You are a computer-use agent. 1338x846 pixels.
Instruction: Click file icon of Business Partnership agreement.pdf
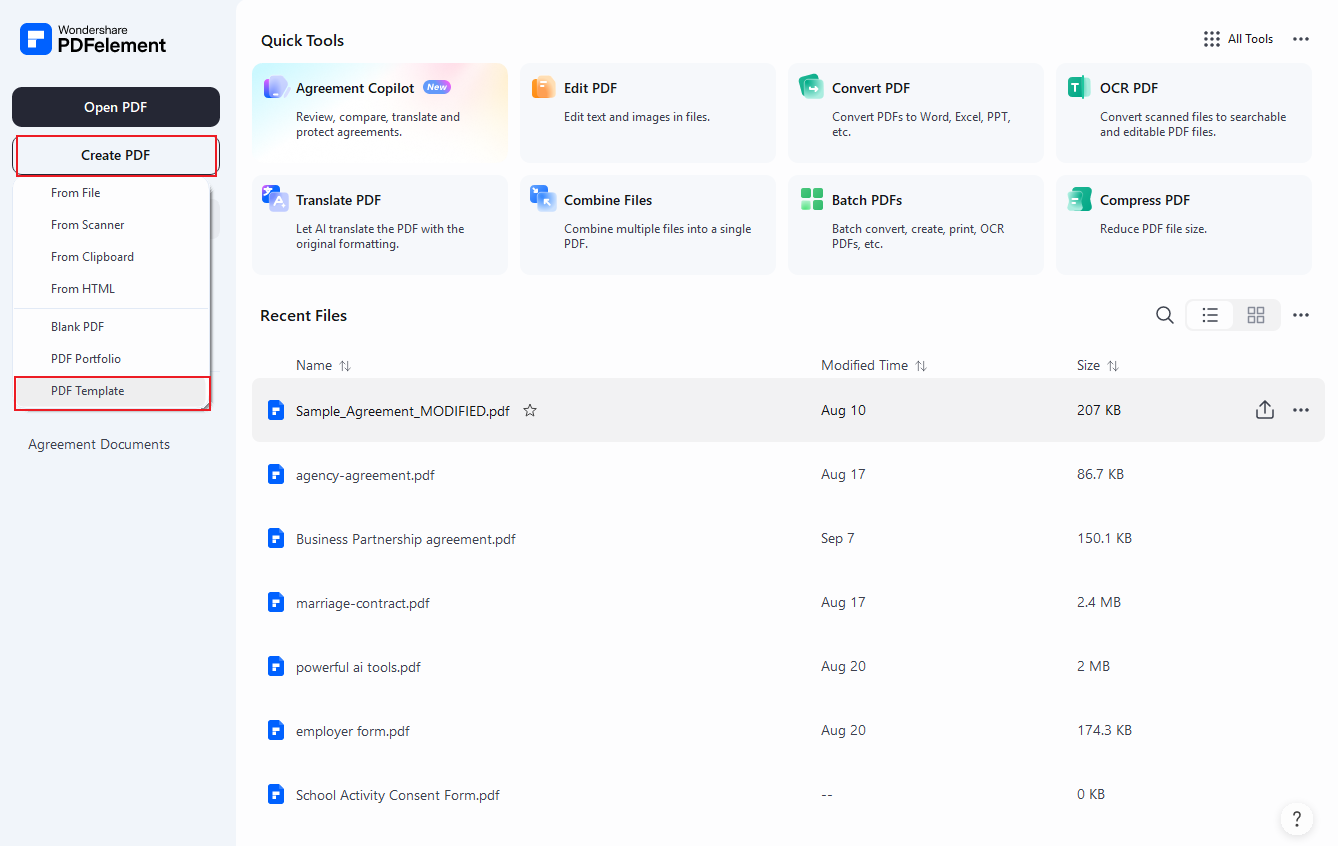coord(276,538)
